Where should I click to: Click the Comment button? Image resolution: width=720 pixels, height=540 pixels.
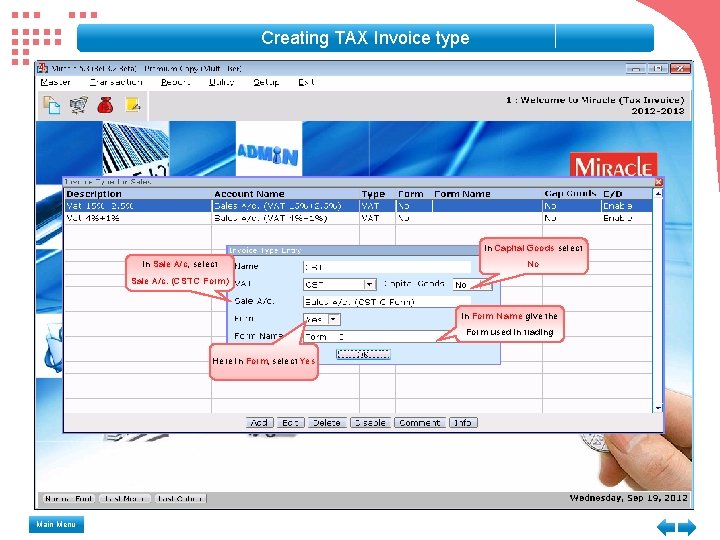420,422
